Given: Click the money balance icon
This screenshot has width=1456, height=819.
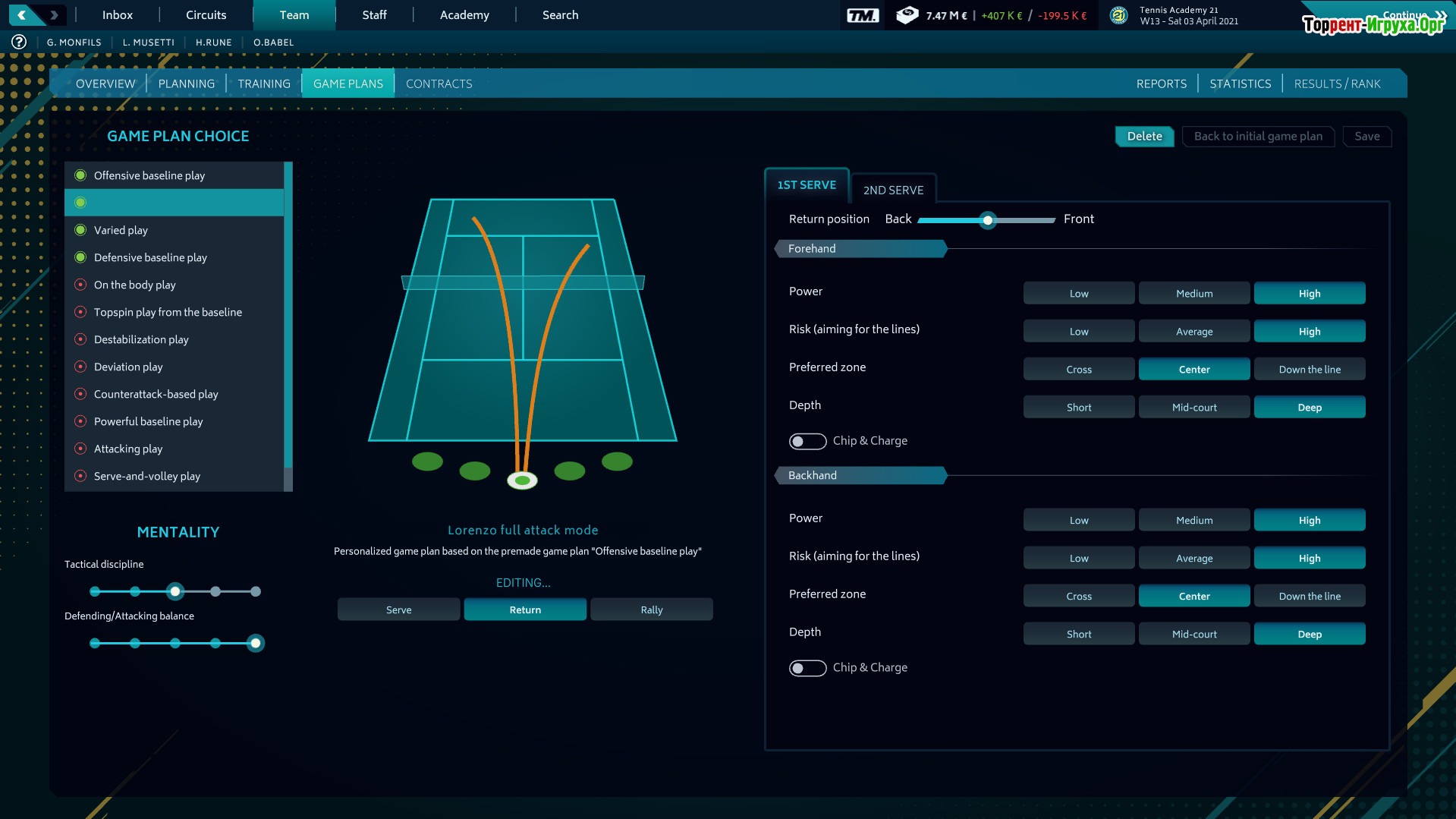Looking at the screenshot, I should pos(907,15).
